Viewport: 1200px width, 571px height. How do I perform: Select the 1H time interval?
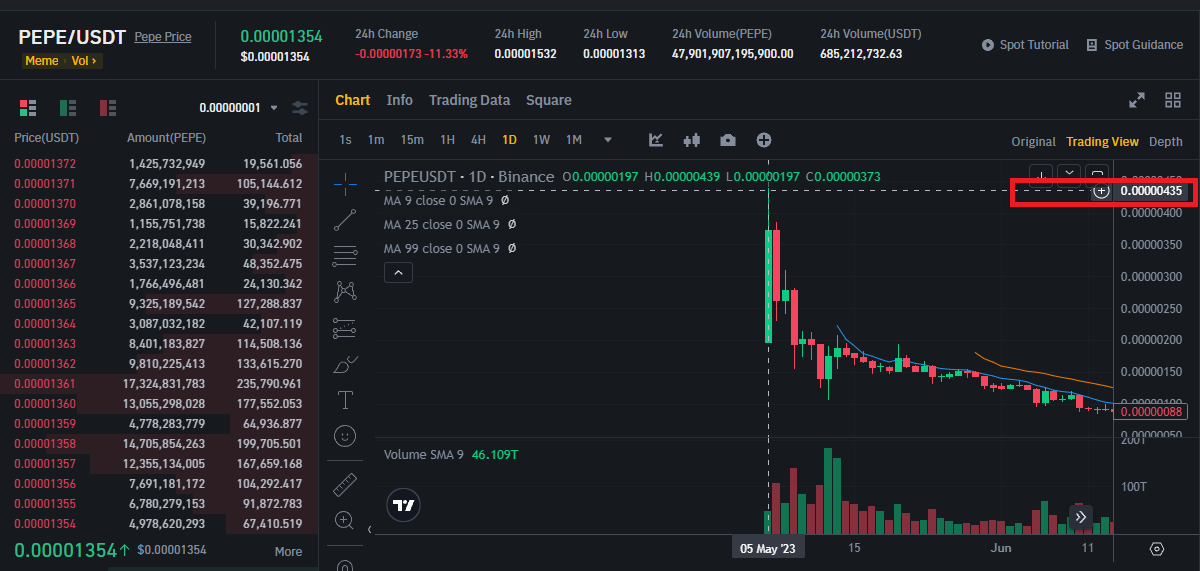[448, 140]
